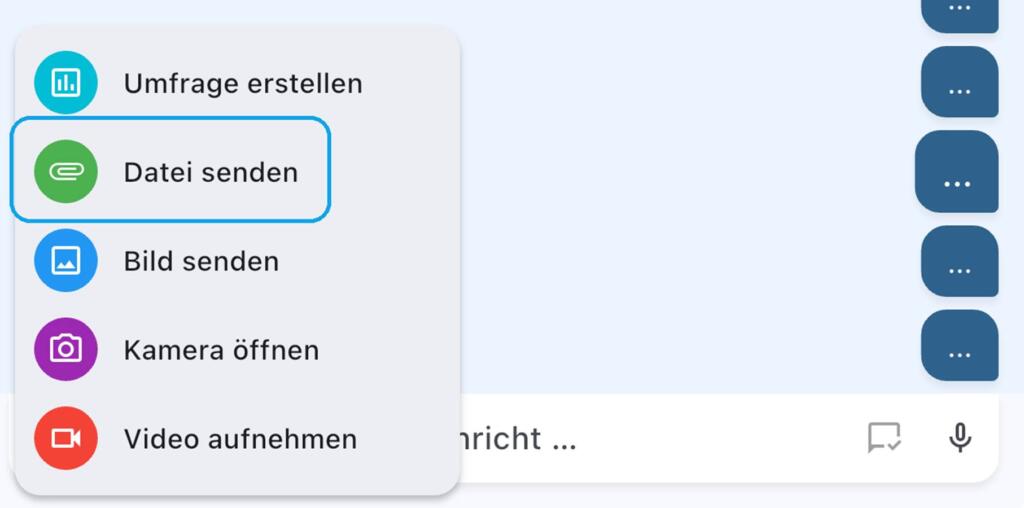Click the teal poll chart icon

click(x=66, y=83)
